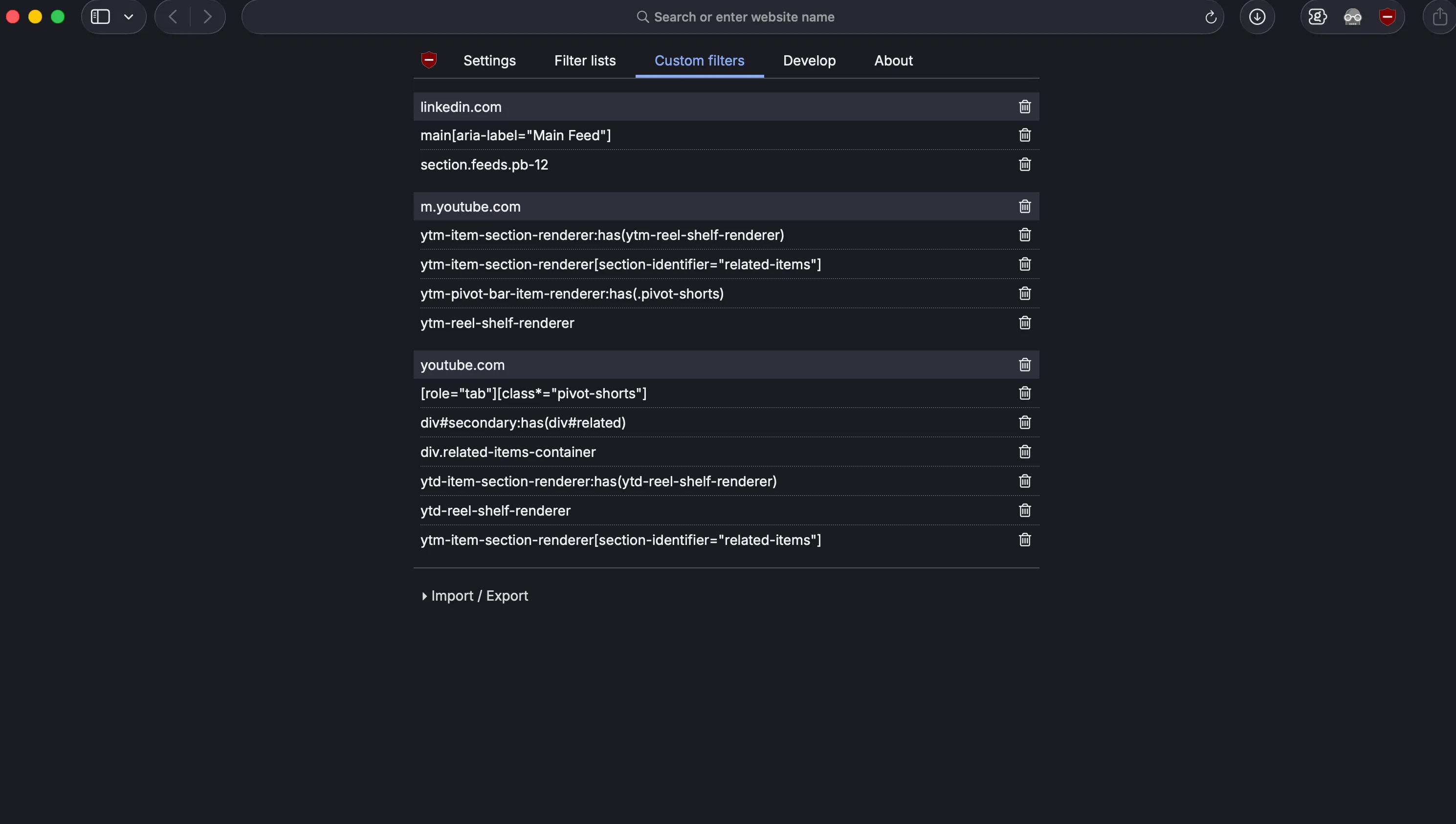The height and width of the screenshot is (824, 1456).
Task: Open the 'g' extension icon in Safari toolbar
Action: 1318,17
